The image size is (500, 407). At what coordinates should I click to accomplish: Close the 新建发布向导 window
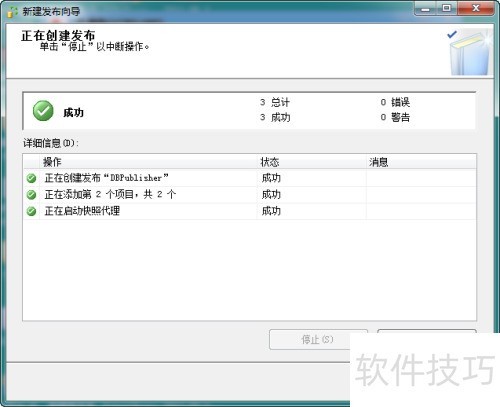click(x=476, y=9)
